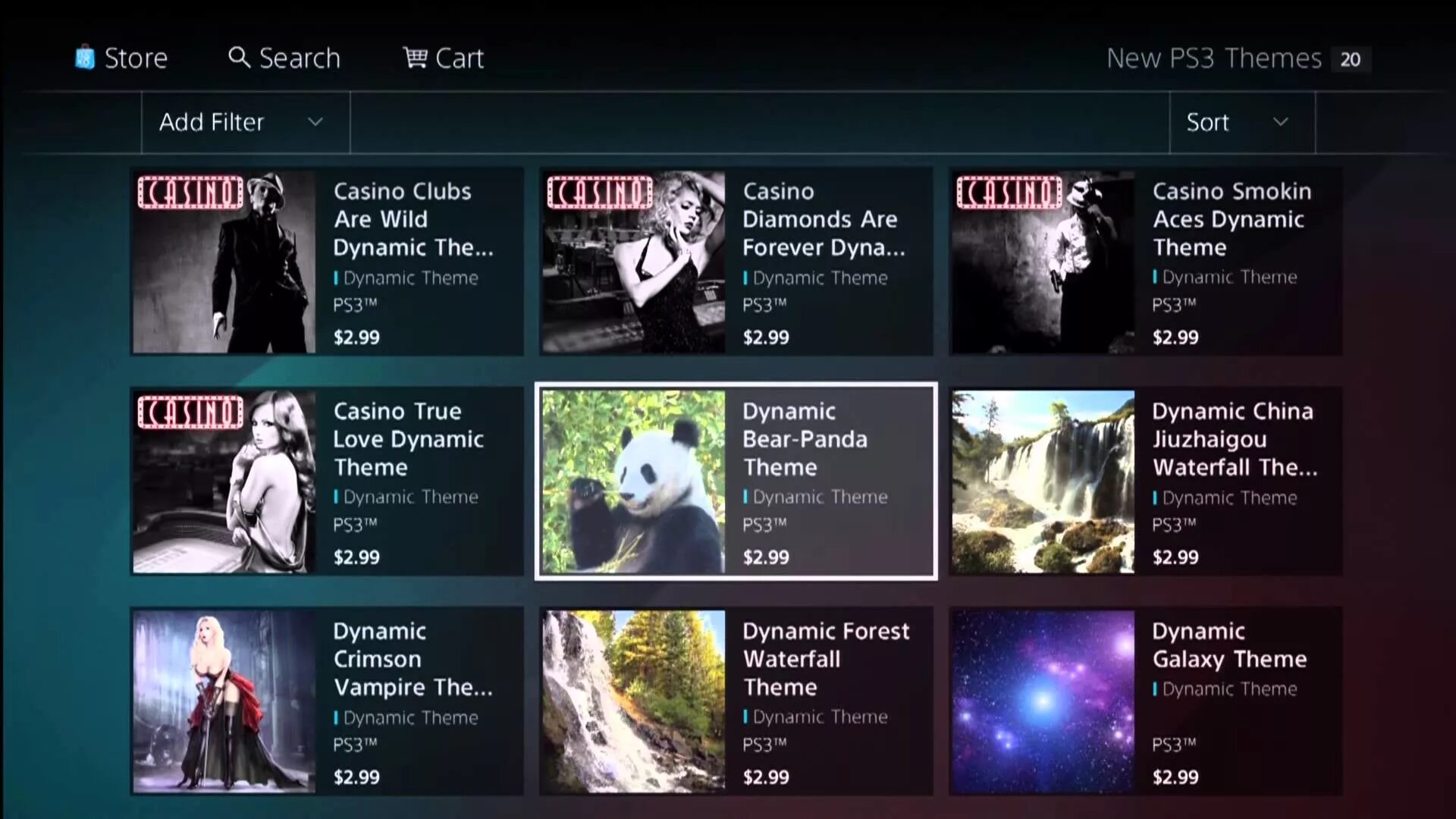The width and height of the screenshot is (1456, 819).
Task: Click $2.99 price on Smokin Aces card
Action: [1175, 337]
